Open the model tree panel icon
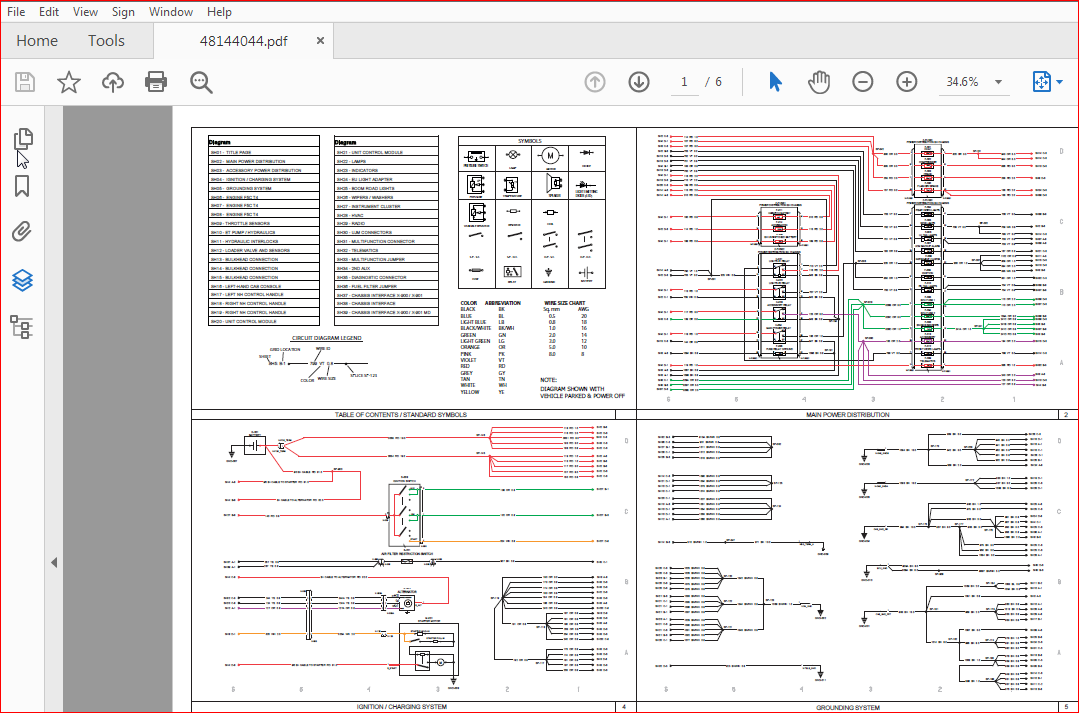 (22, 328)
